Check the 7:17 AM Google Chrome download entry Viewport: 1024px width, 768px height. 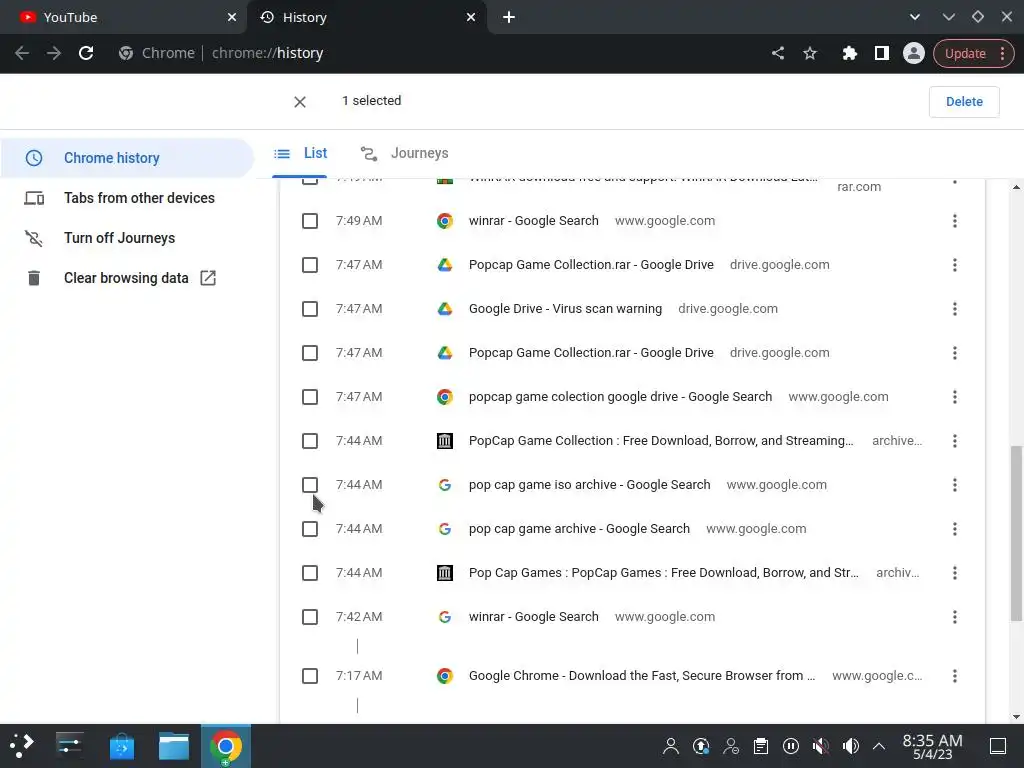tap(310, 676)
